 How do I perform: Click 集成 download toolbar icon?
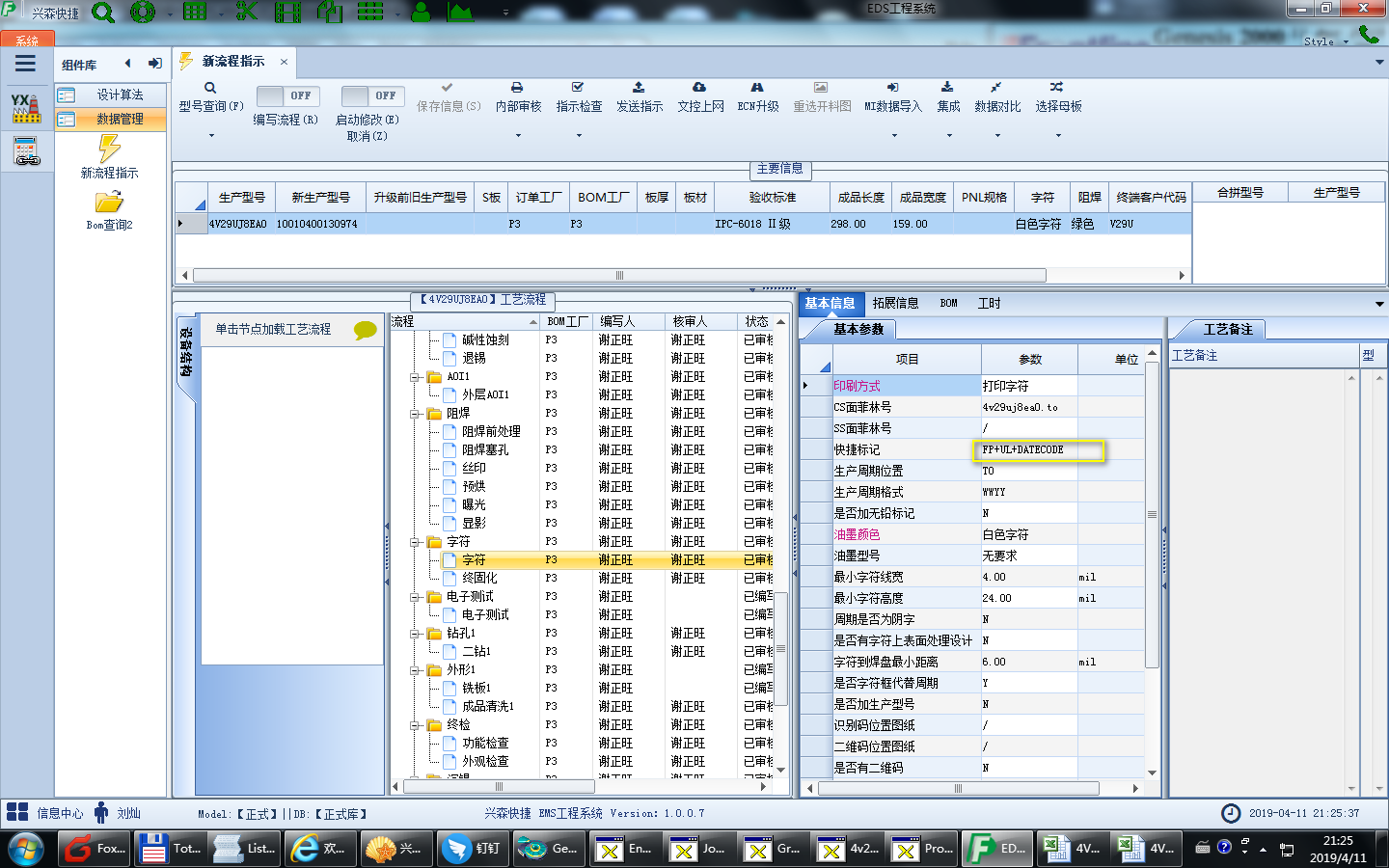pos(947,87)
